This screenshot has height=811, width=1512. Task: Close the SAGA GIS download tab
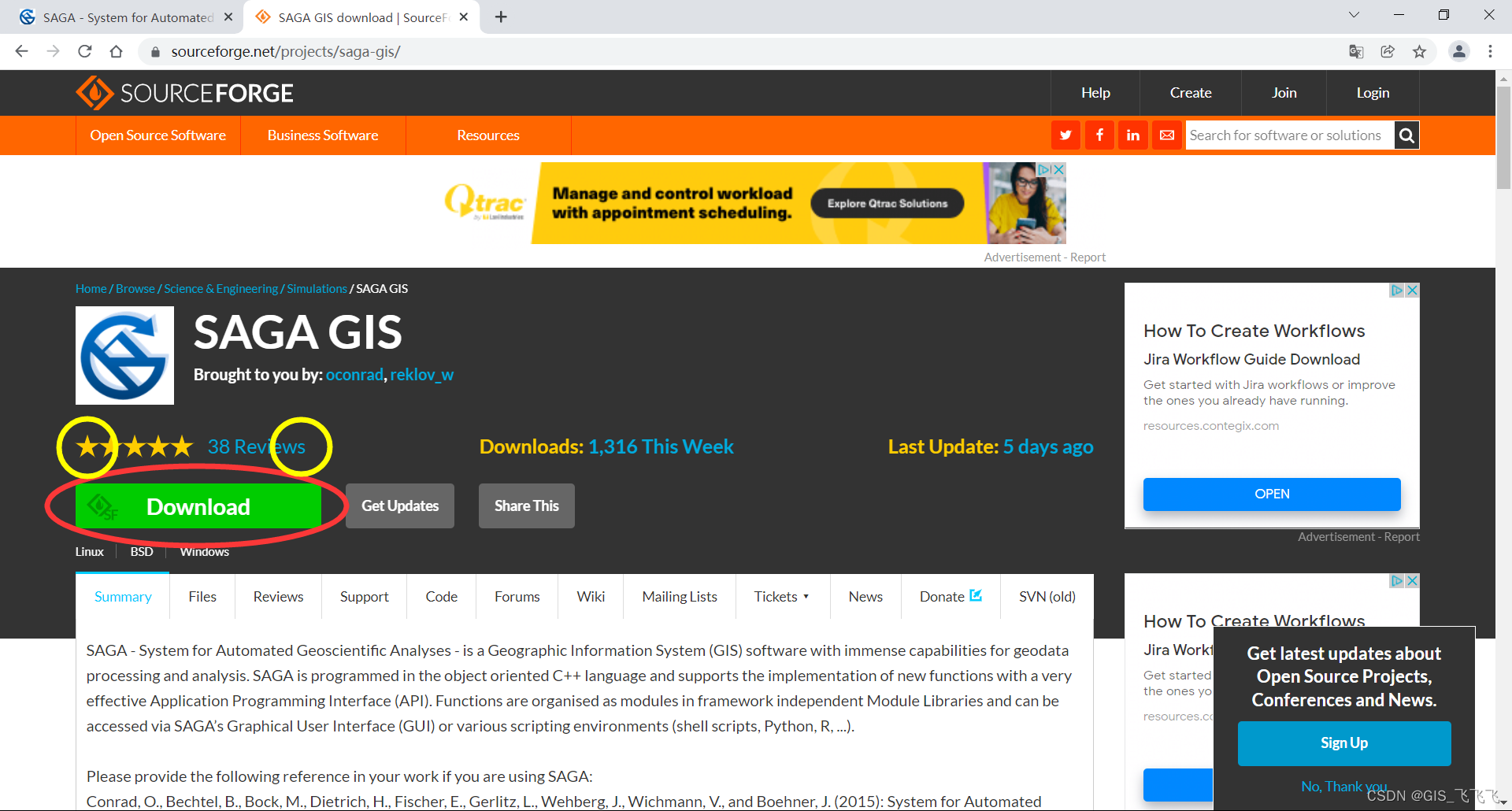coord(464,17)
